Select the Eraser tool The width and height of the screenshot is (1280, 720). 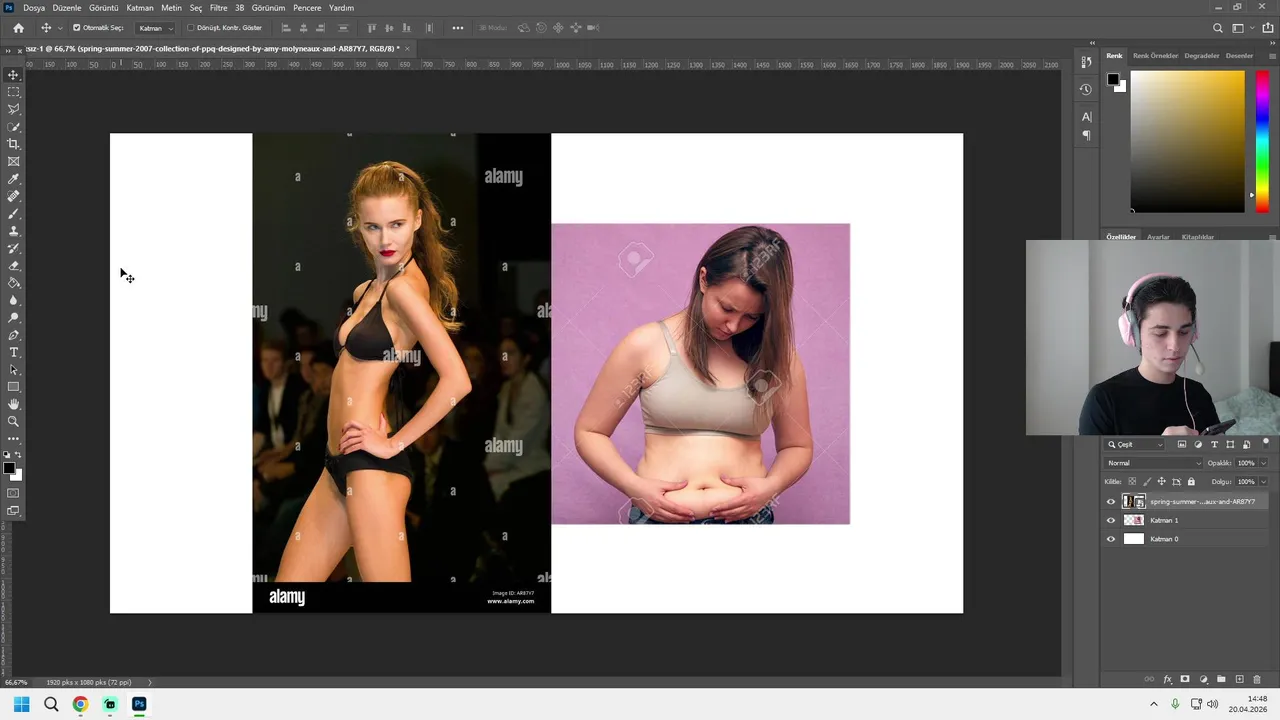[x=13, y=265]
